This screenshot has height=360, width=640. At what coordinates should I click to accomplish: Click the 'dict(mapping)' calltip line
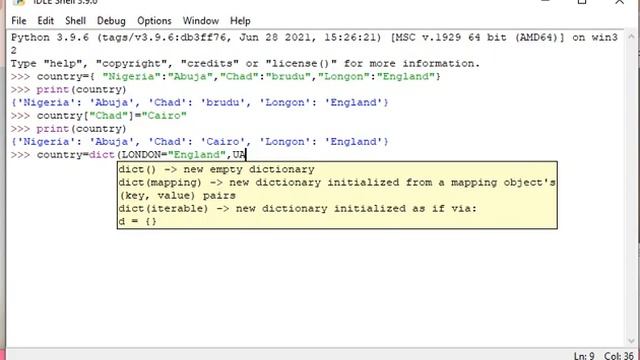point(337,182)
